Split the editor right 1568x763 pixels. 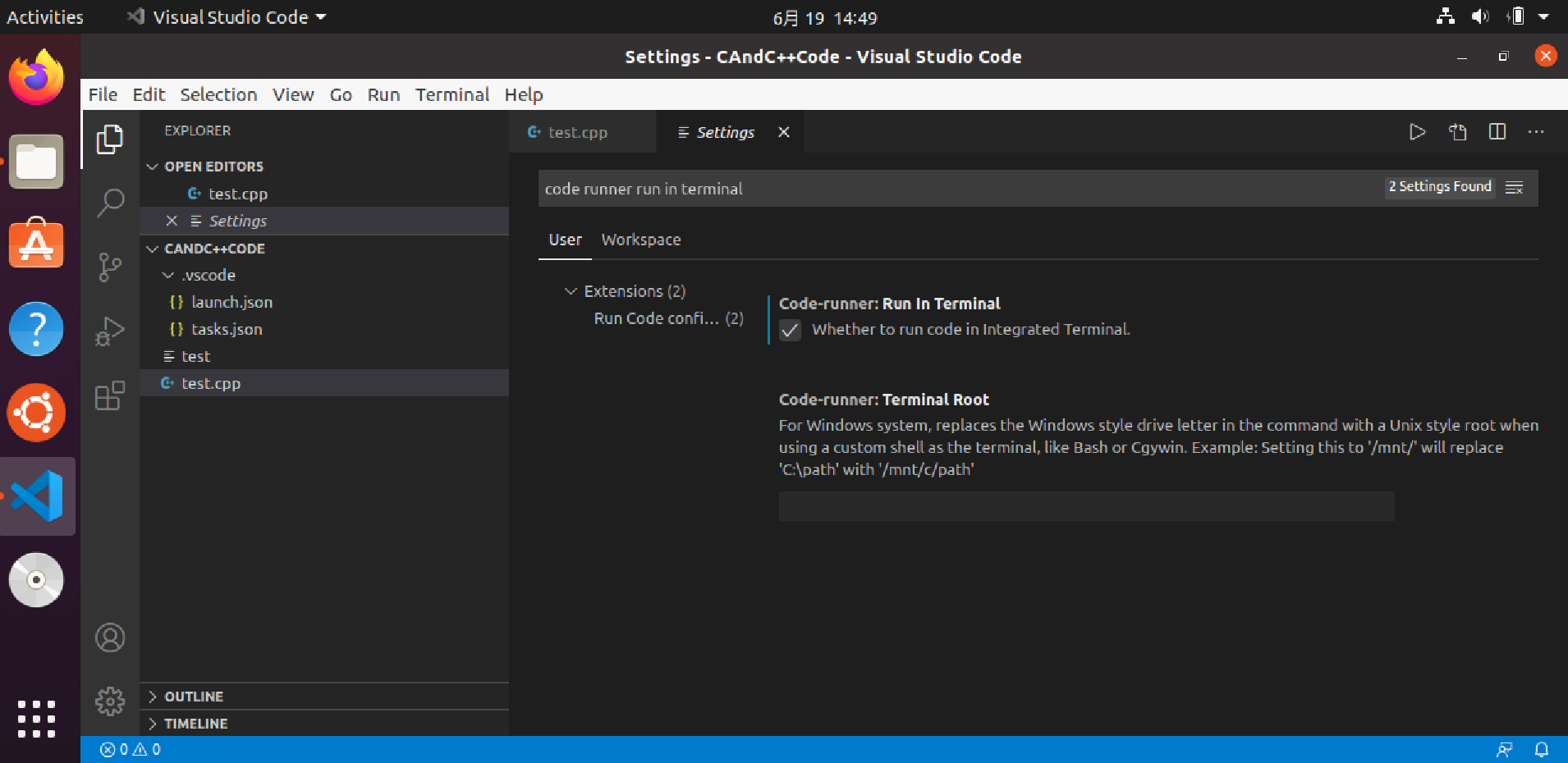click(x=1497, y=132)
